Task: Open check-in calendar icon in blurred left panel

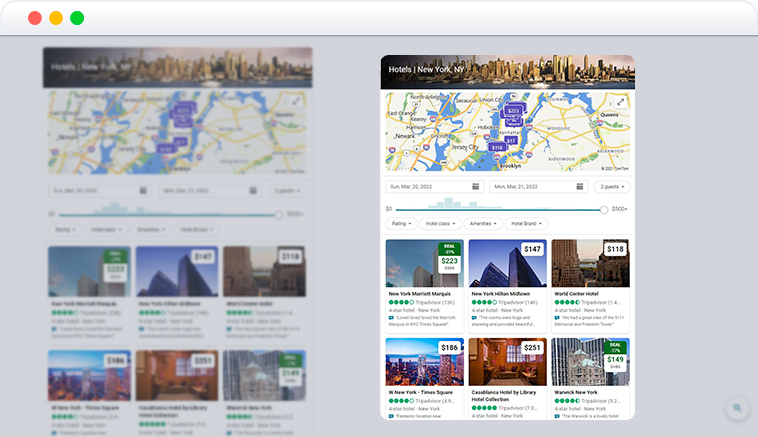Action: (x=143, y=190)
